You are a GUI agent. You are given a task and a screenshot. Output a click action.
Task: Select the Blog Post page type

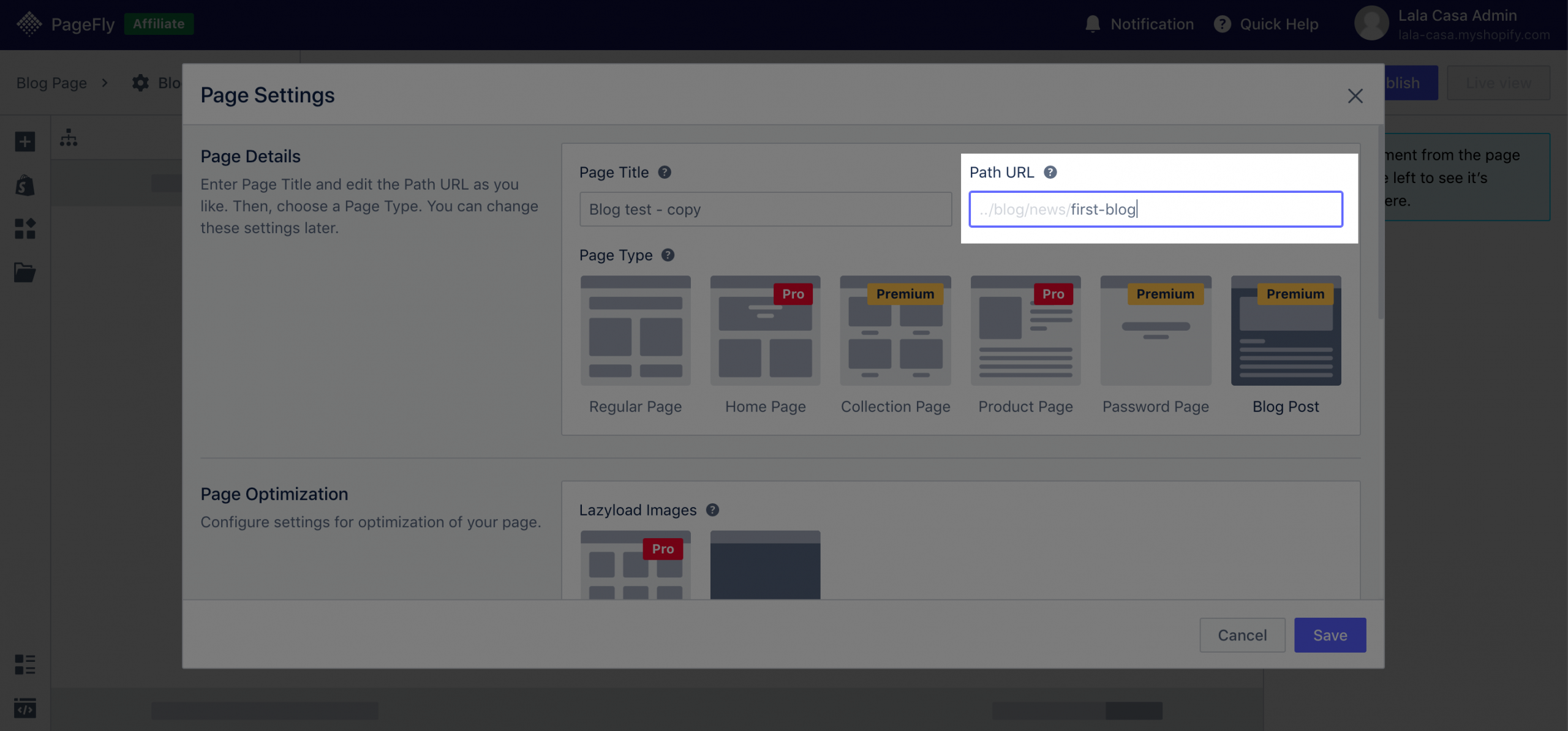1286,345
